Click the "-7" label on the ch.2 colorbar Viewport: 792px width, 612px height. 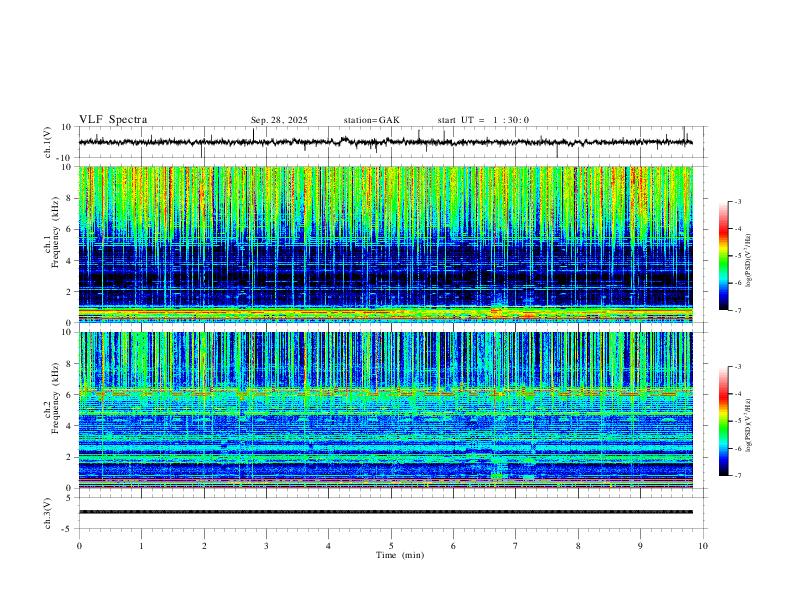pos(737,476)
